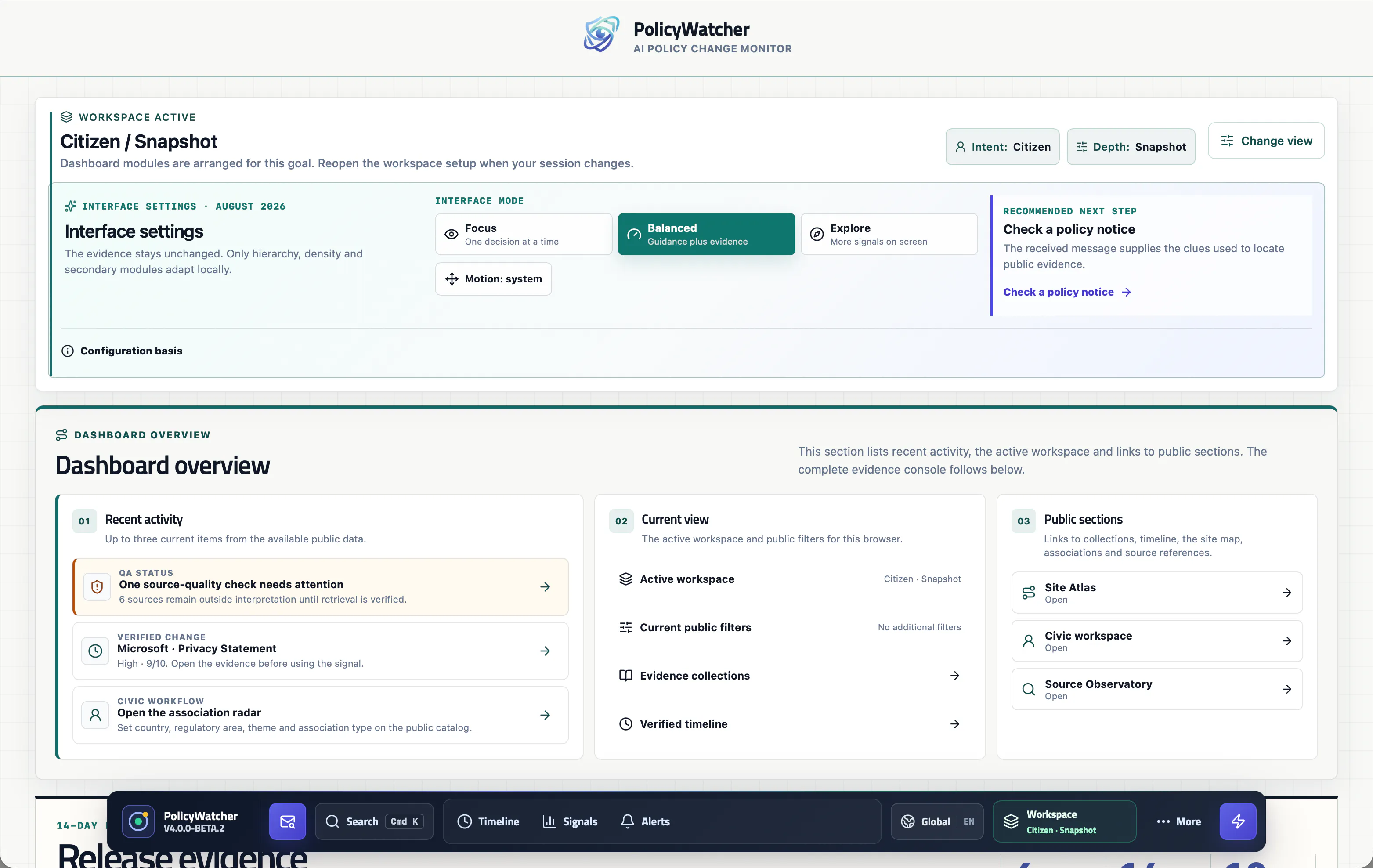
Task: Click the shield alert icon in QA Status row
Action: (x=97, y=586)
